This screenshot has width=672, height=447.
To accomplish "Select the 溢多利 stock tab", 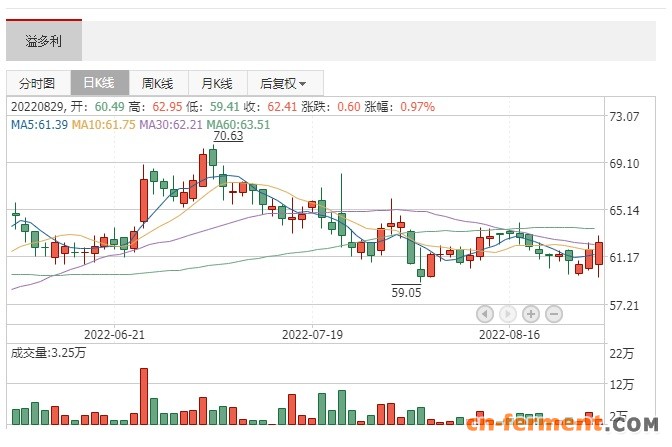I will [x=44, y=41].
